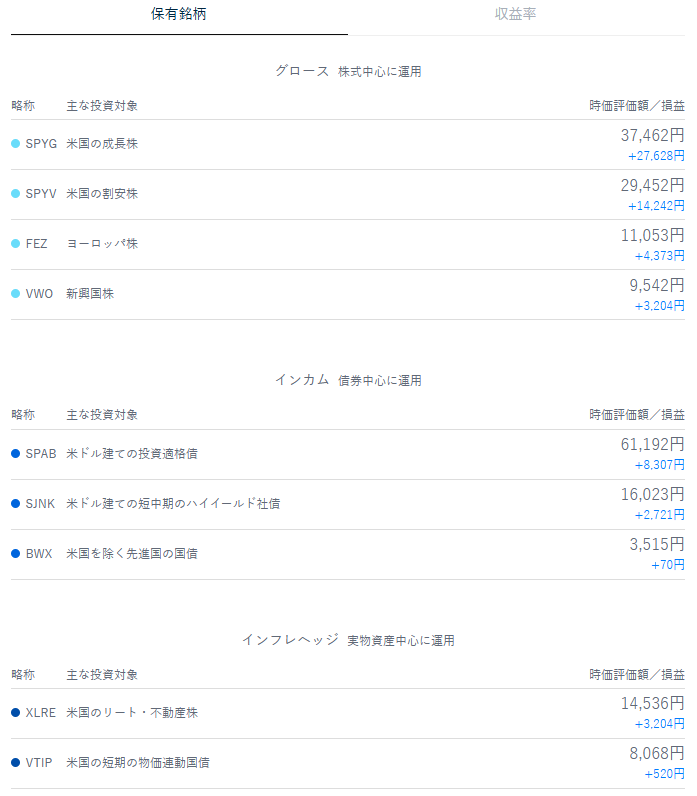Click the dark blue dot beside XLRE
The width and height of the screenshot is (697, 796).
pos(16,713)
